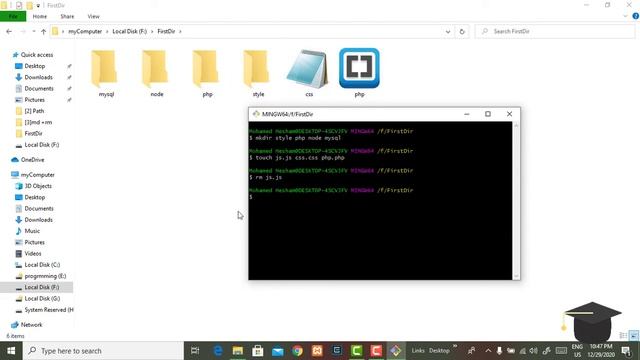Switch to large icons view layout
The height and width of the screenshot is (360, 640).
pyautogui.click(x=633, y=336)
